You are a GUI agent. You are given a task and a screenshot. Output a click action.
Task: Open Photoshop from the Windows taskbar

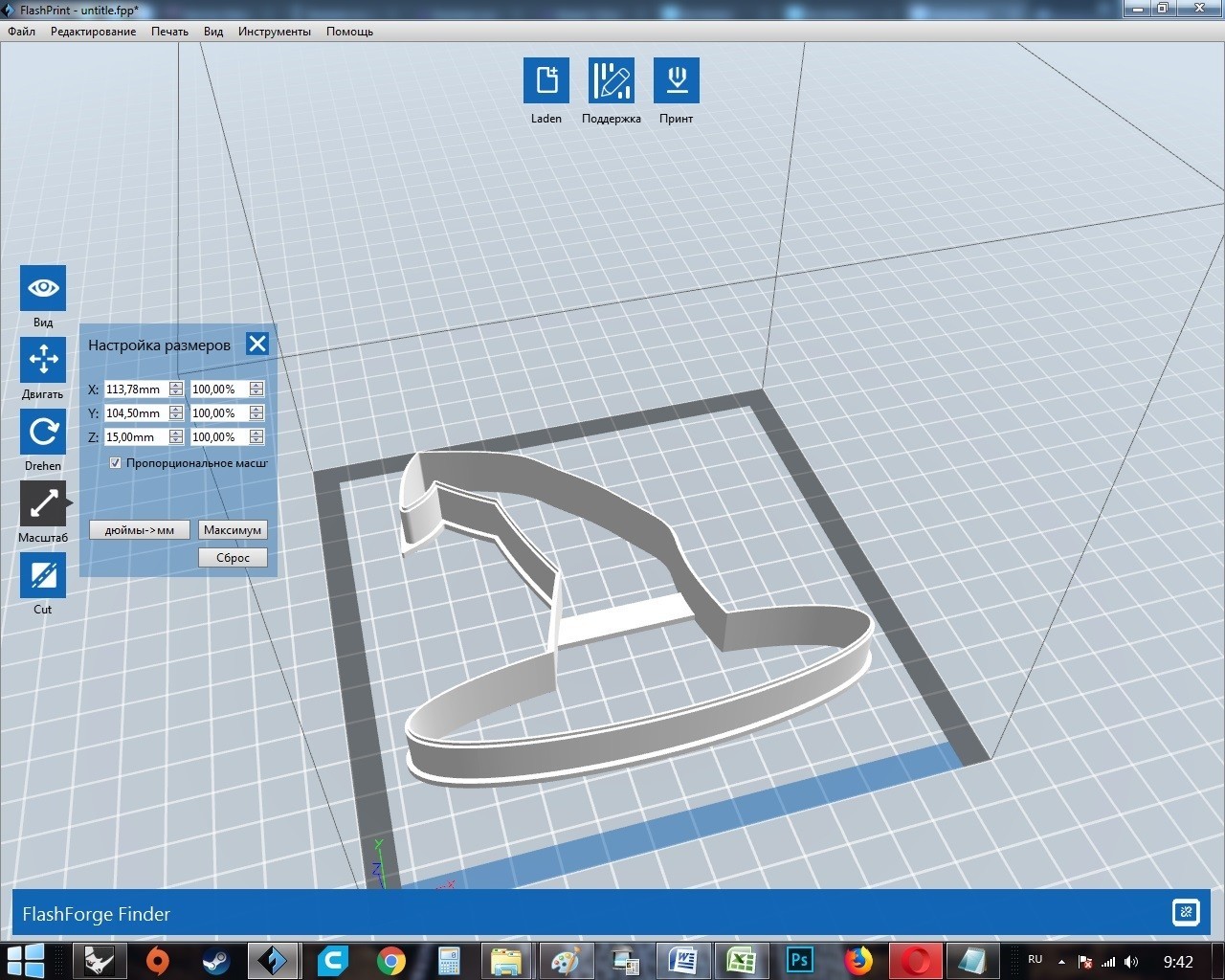coord(800,960)
